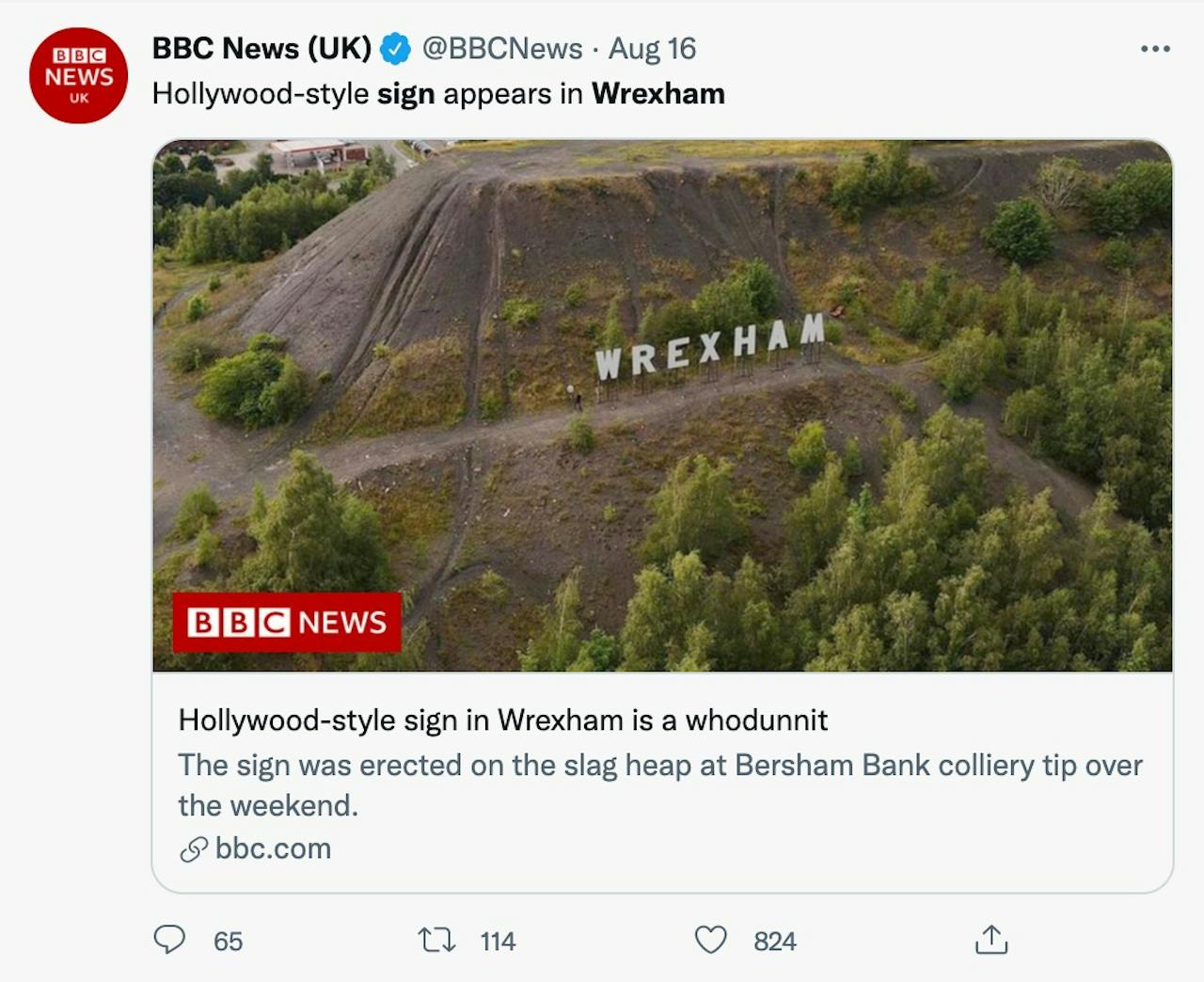Click the bbc.com link text
This screenshot has width=1204, height=982.
(x=273, y=848)
